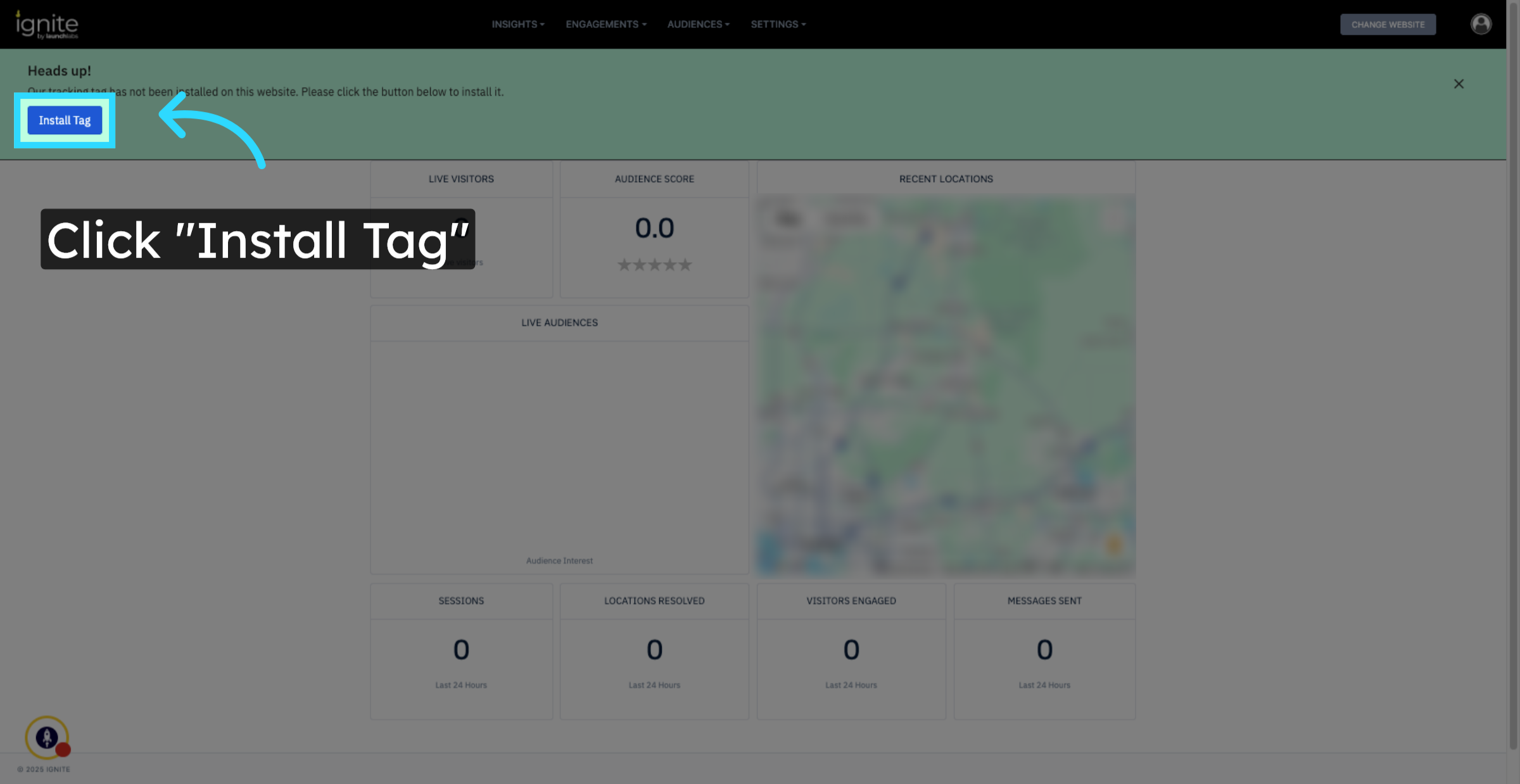1520x784 pixels.
Task: Click the Sessions count card
Action: tap(461, 650)
